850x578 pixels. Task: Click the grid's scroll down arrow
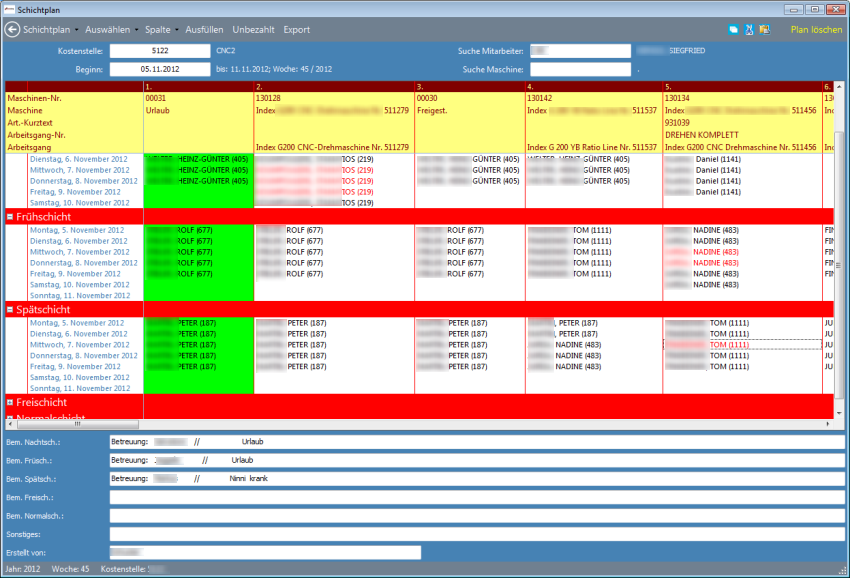839,413
